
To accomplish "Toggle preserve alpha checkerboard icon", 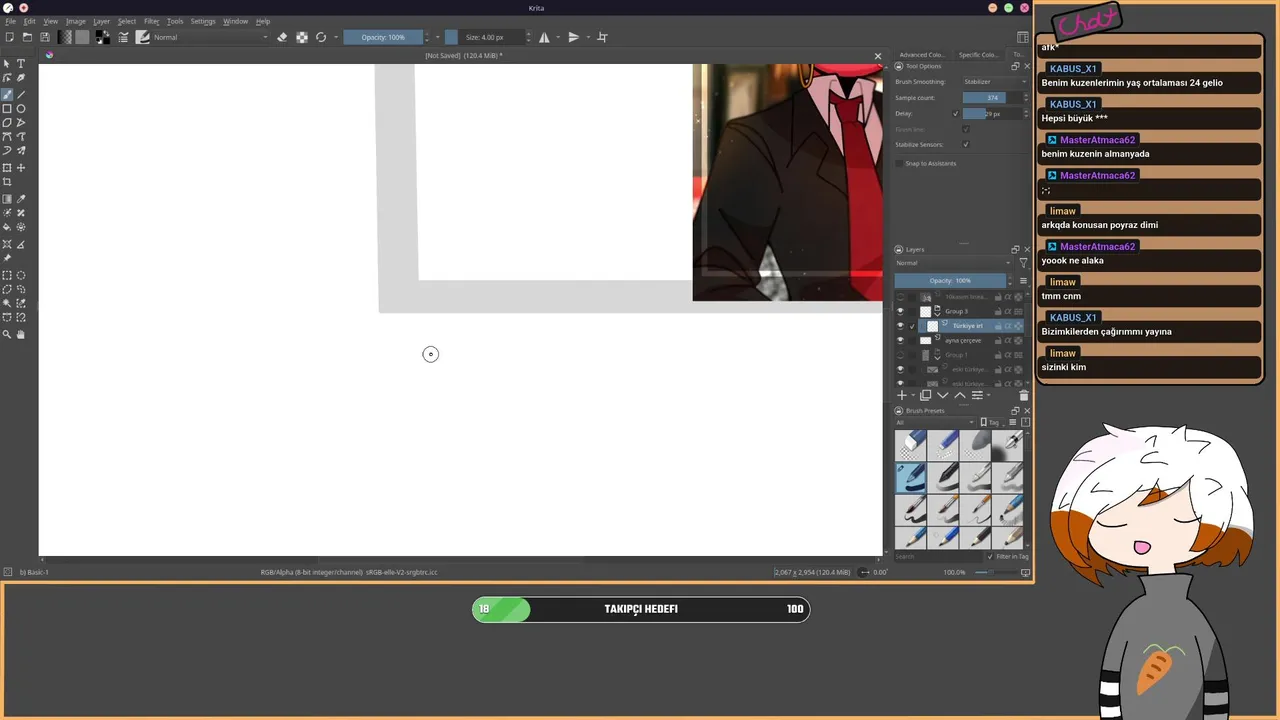I will coord(302,37).
